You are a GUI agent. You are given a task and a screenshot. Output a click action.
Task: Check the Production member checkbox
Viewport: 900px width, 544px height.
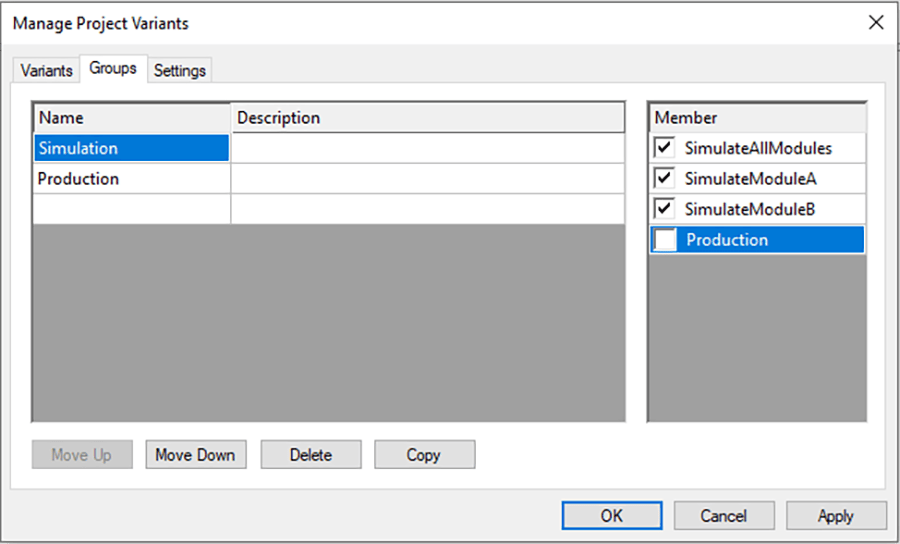[x=665, y=240]
